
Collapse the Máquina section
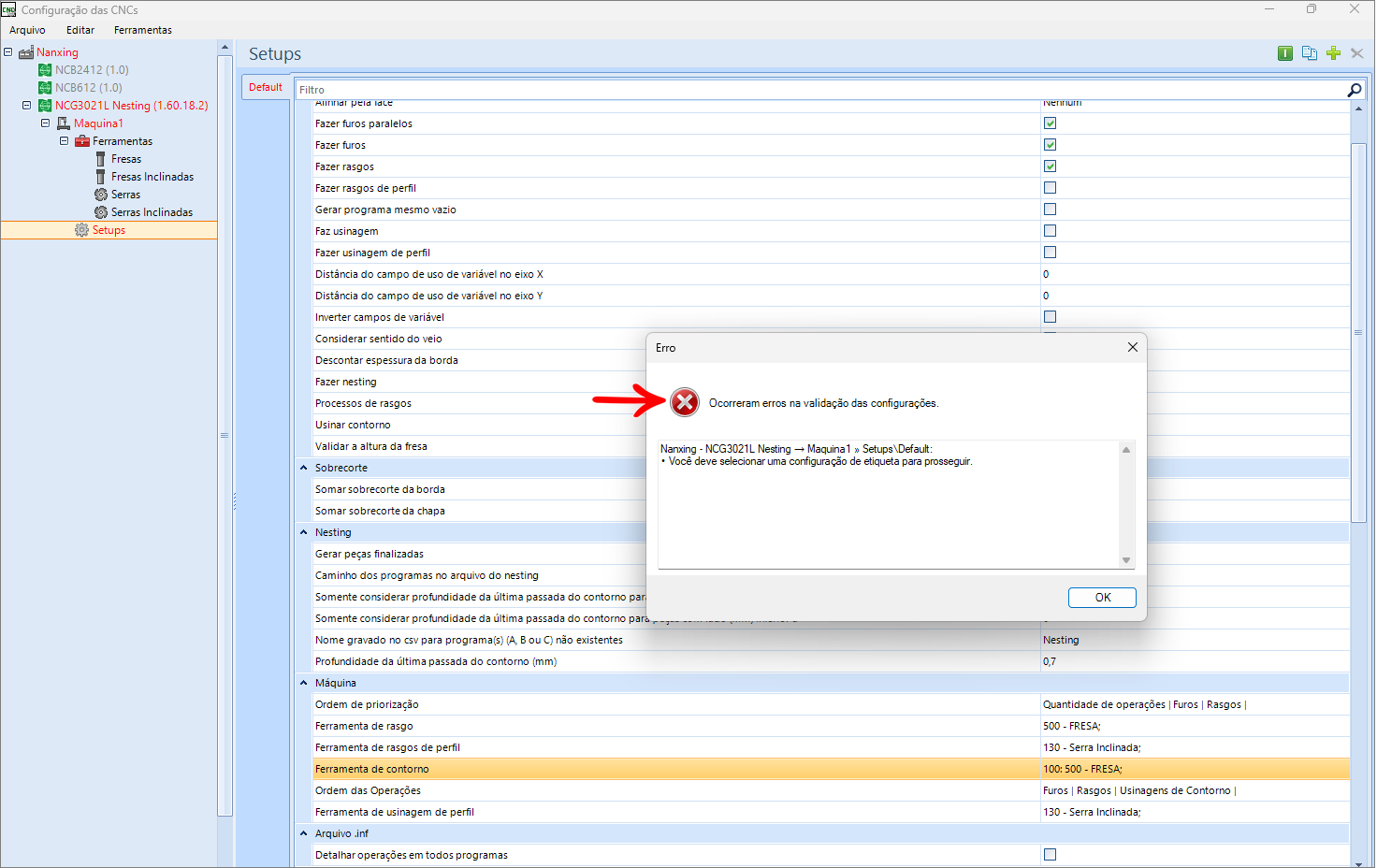(304, 683)
